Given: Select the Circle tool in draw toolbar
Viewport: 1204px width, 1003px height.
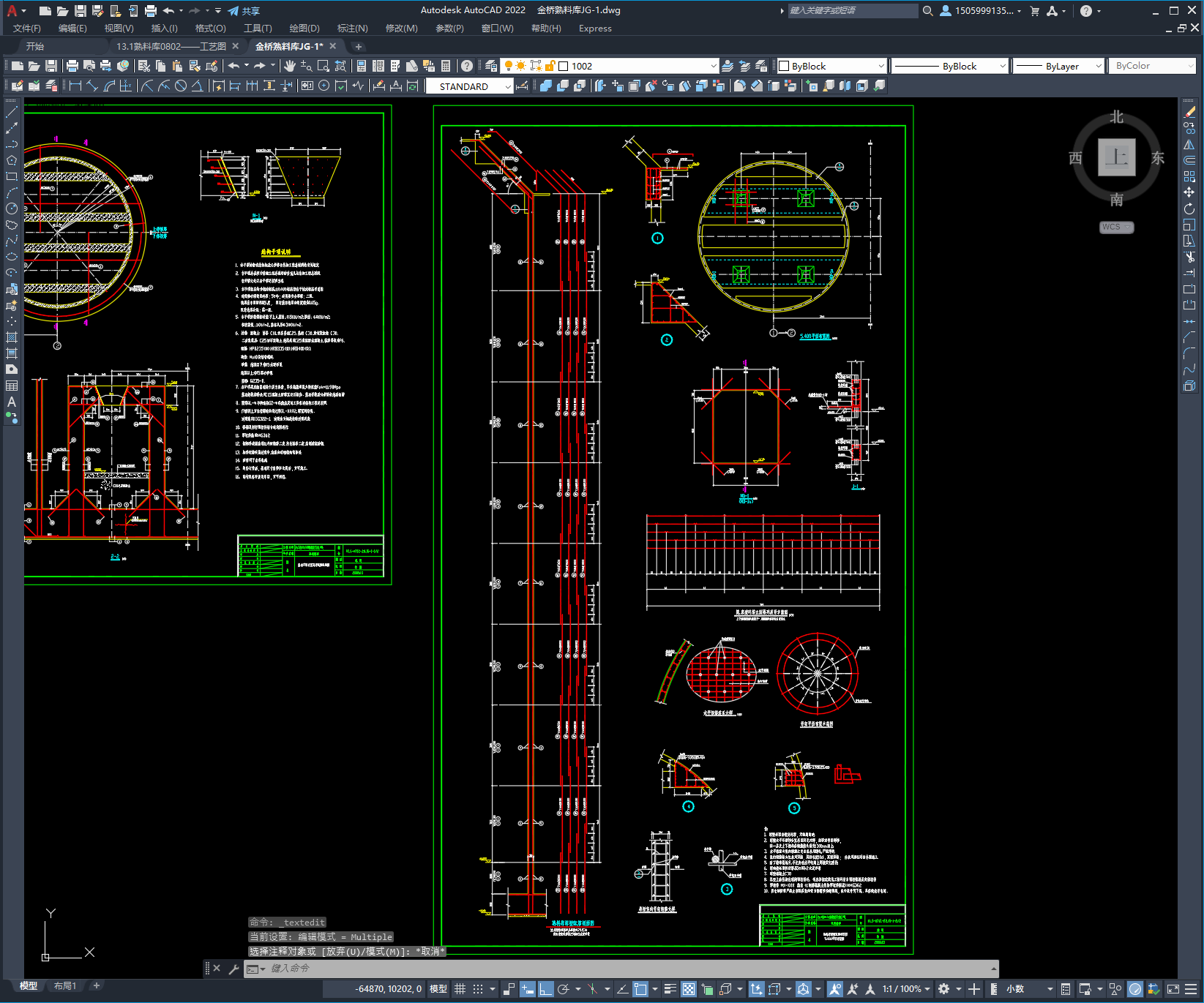Looking at the screenshot, I should pos(12,209).
